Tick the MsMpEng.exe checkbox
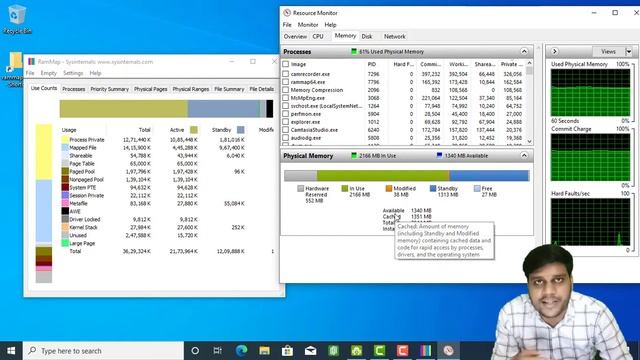Image resolution: width=640 pixels, height=360 pixels. tap(286, 98)
